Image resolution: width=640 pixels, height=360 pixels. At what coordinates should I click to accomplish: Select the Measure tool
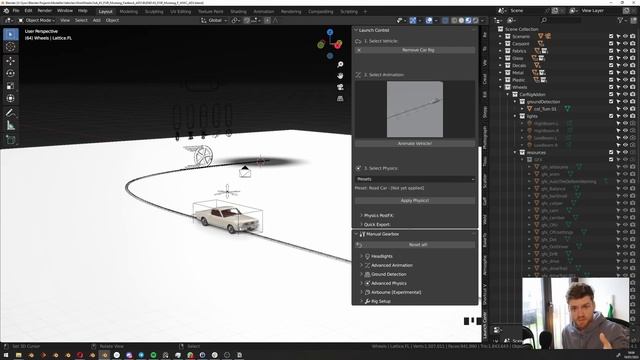tap(11, 126)
